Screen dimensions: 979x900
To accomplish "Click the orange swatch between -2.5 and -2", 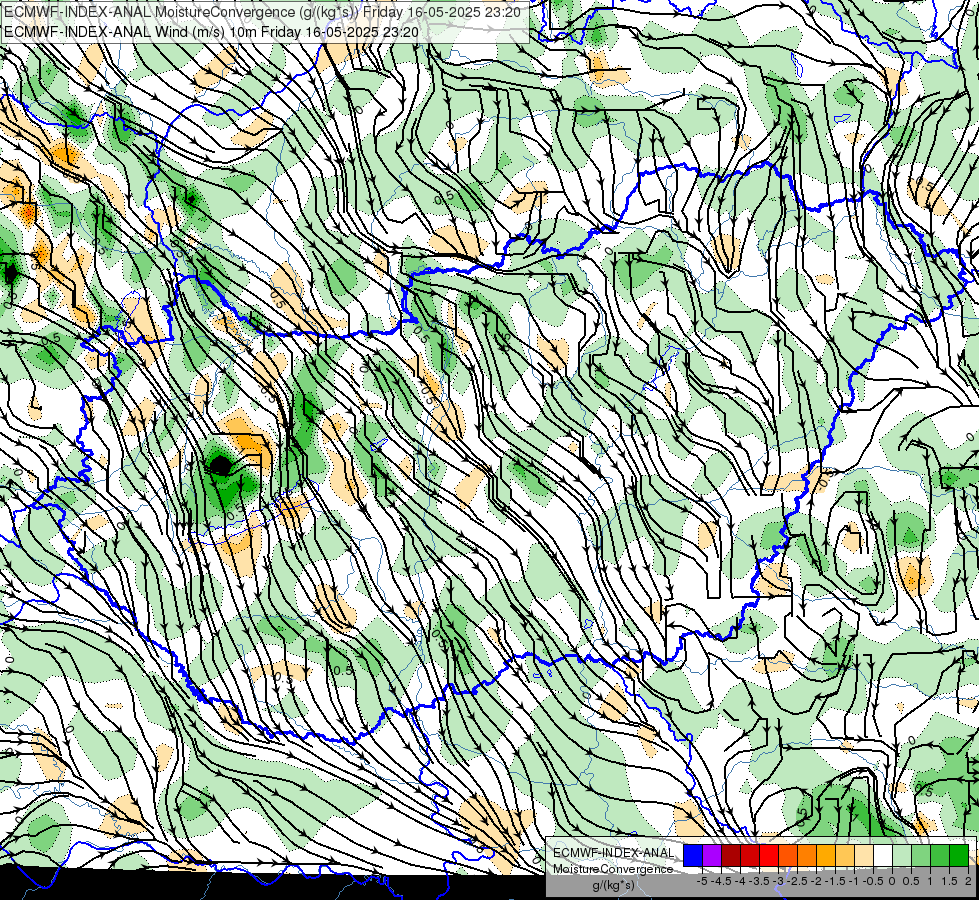I will 807,855.
